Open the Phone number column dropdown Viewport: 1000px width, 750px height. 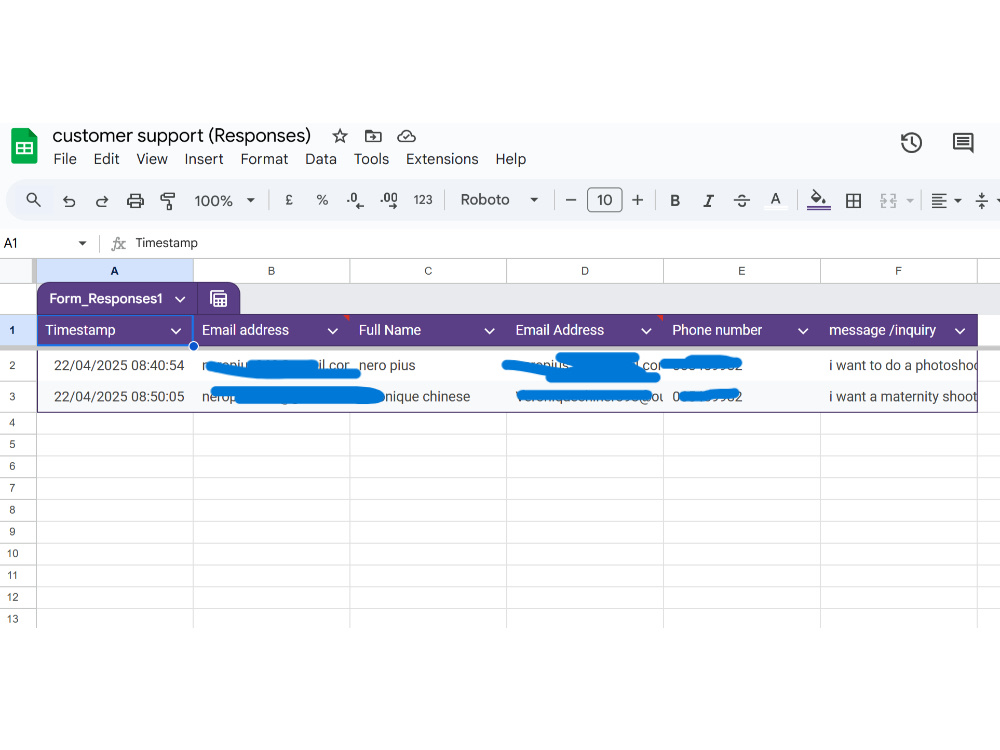pos(803,331)
